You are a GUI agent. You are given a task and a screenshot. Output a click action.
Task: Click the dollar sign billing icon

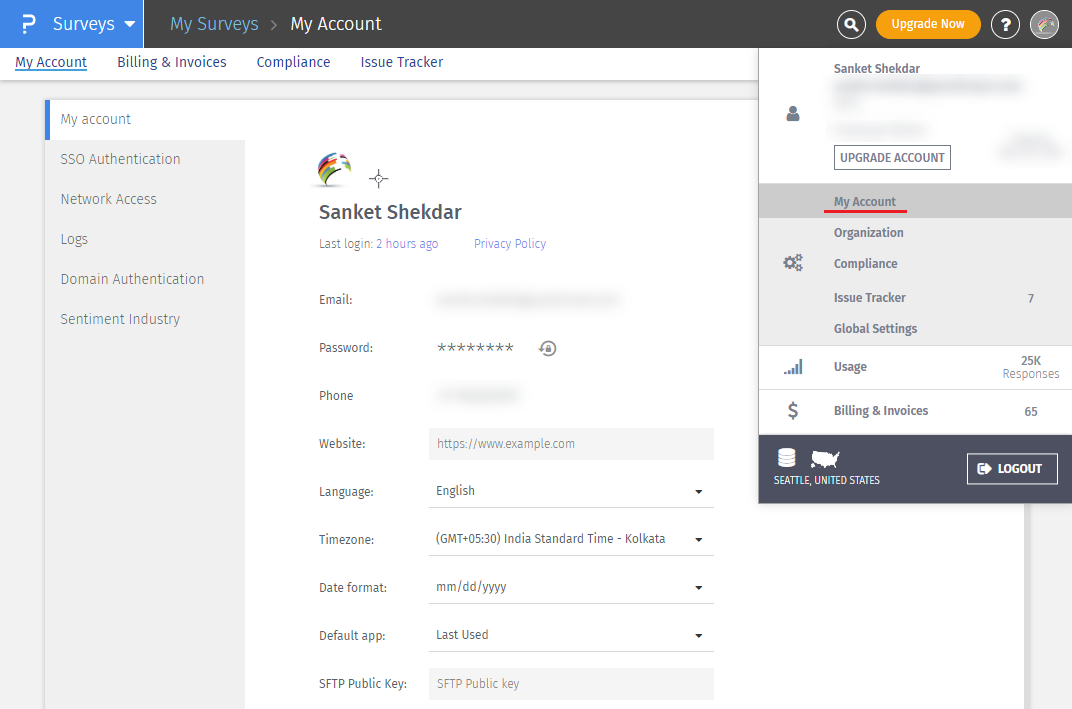point(793,410)
